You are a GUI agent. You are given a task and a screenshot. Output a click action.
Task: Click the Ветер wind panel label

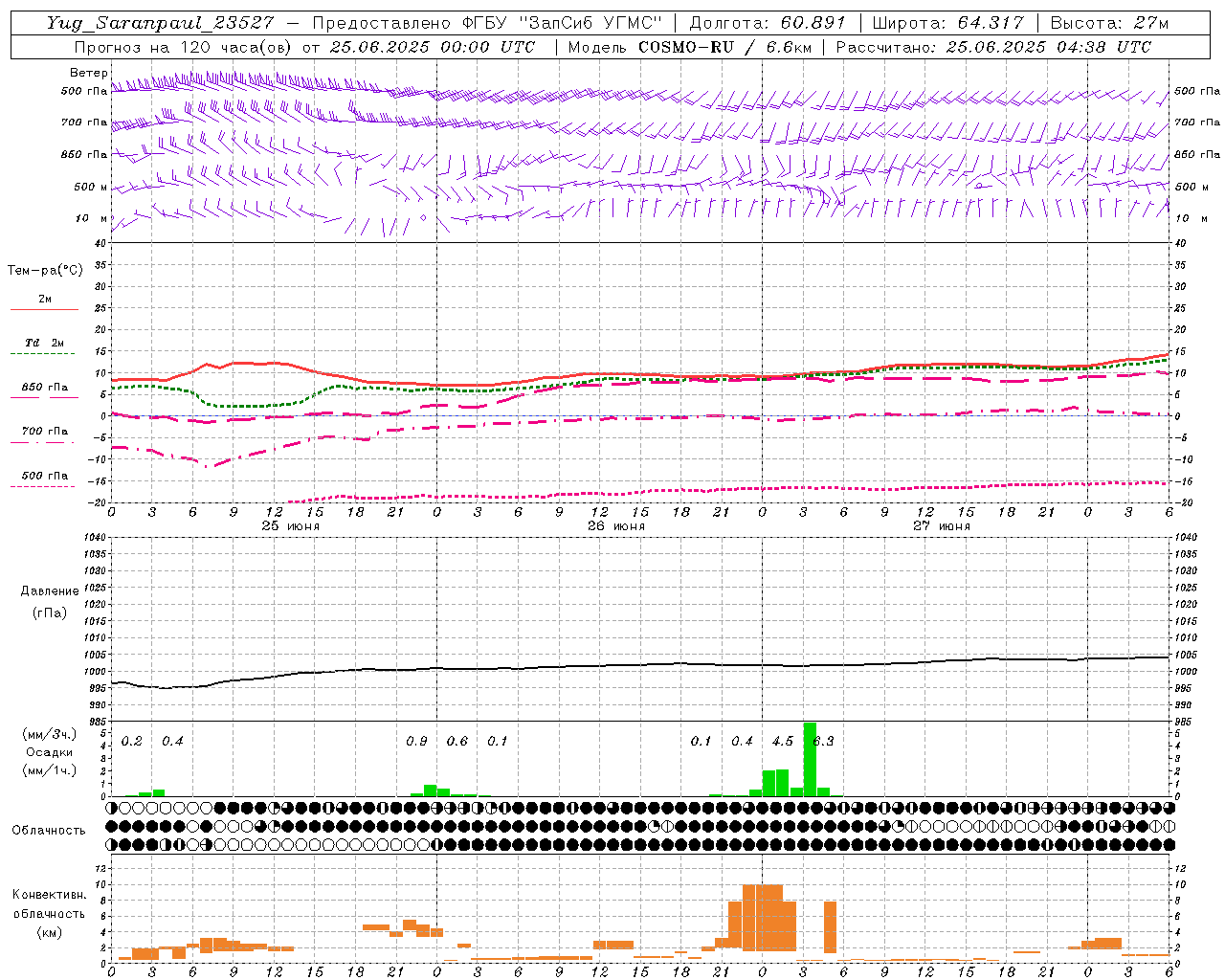89,73
